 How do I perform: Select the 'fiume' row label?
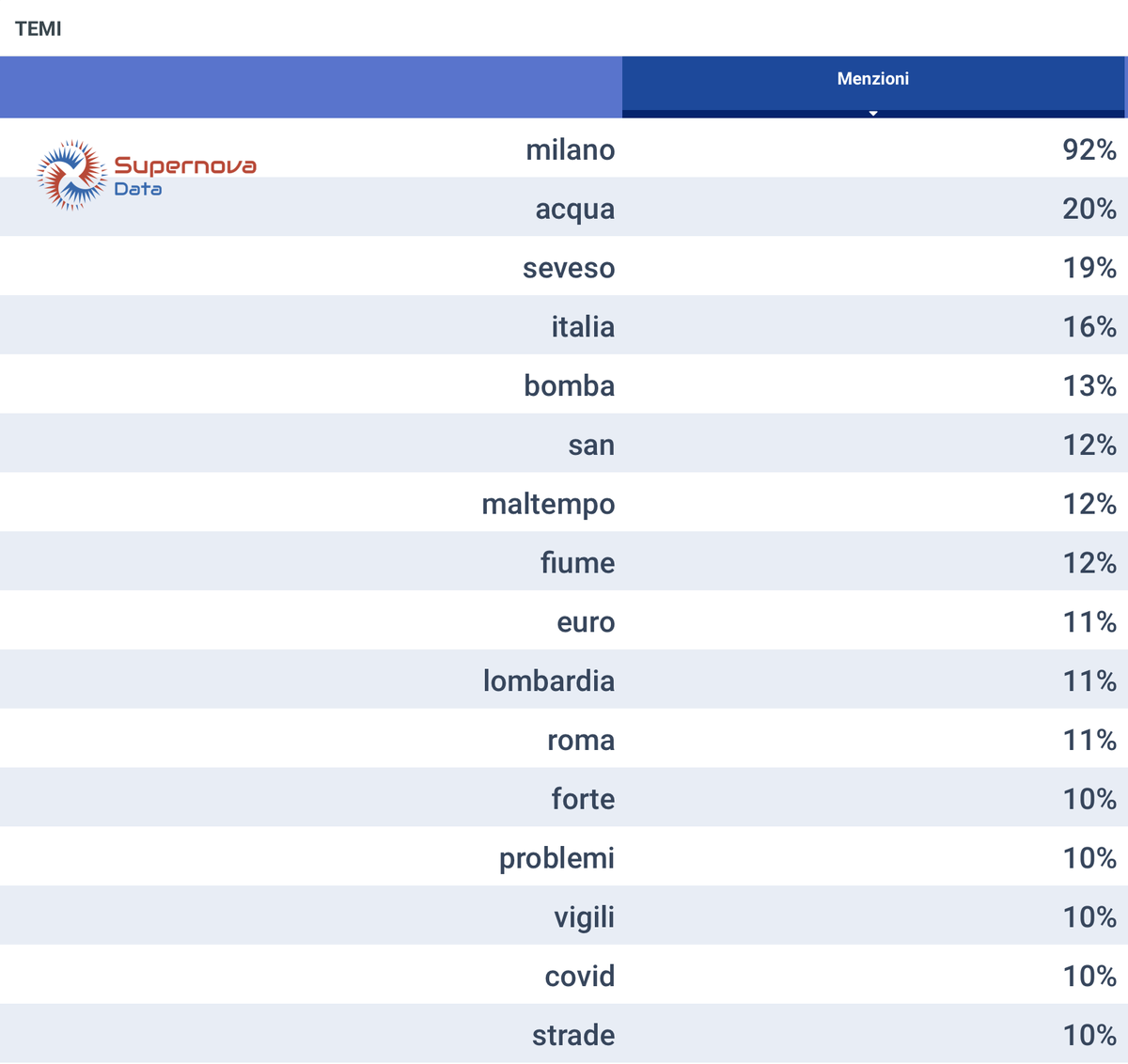[x=577, y=563]
